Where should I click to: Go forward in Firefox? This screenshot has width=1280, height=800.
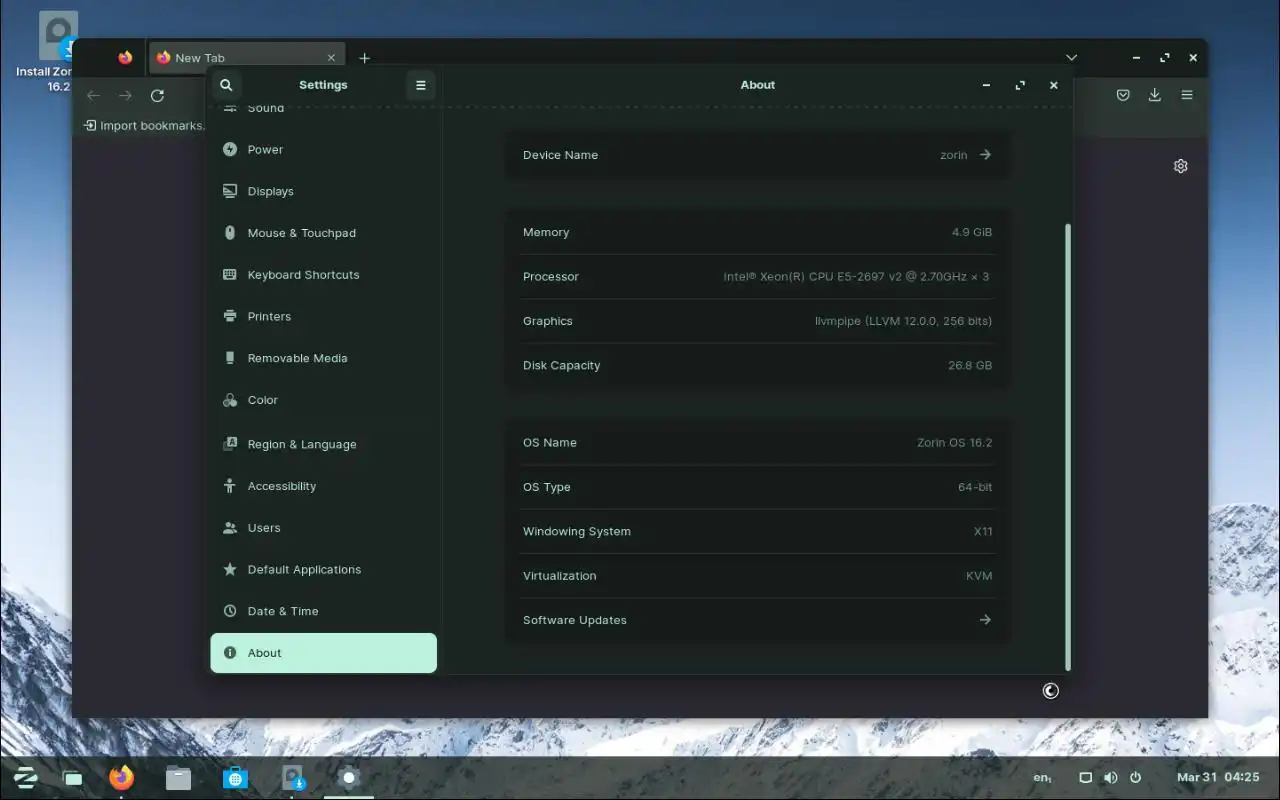click(x=125, y=95)
